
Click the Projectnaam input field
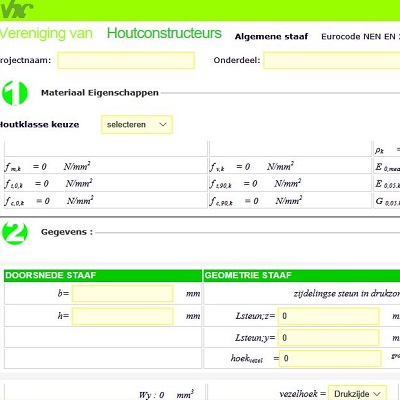coord(126,60)
